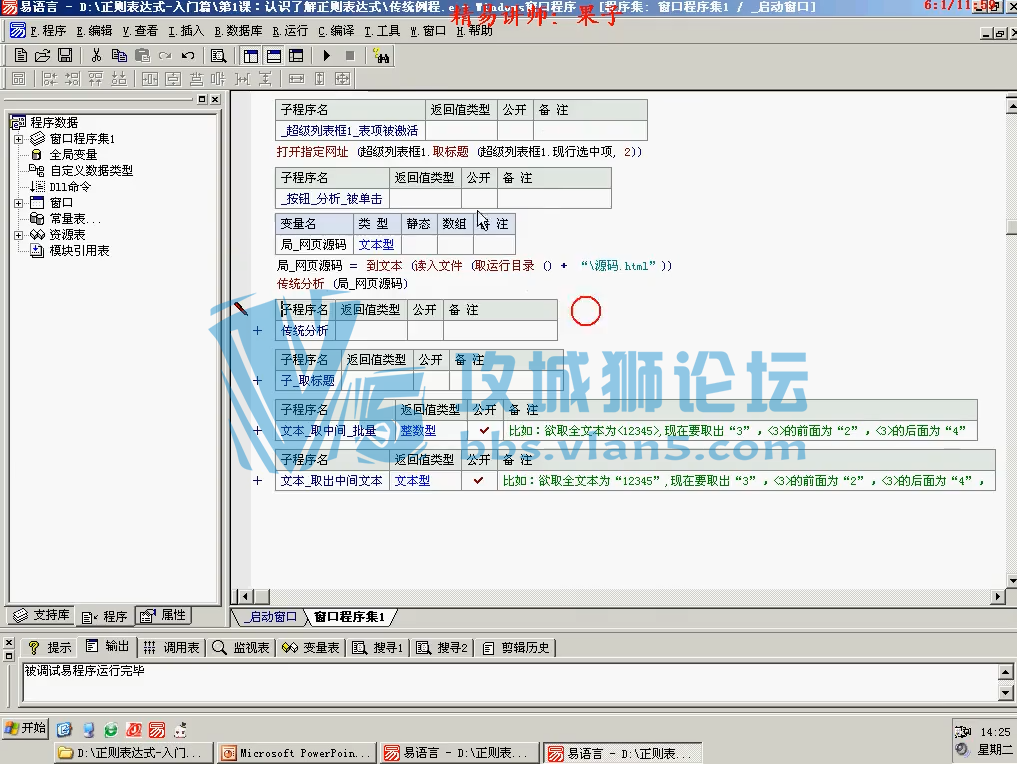Toggle the left work panel view icon

tap(250, 56)
